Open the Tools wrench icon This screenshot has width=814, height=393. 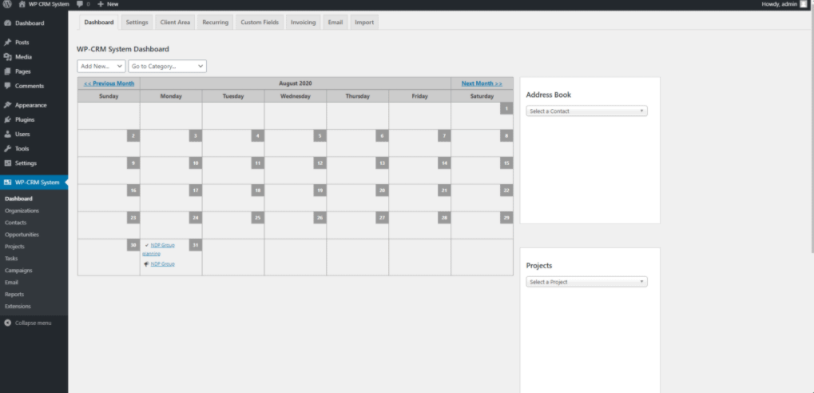click(x=7, y=149)
